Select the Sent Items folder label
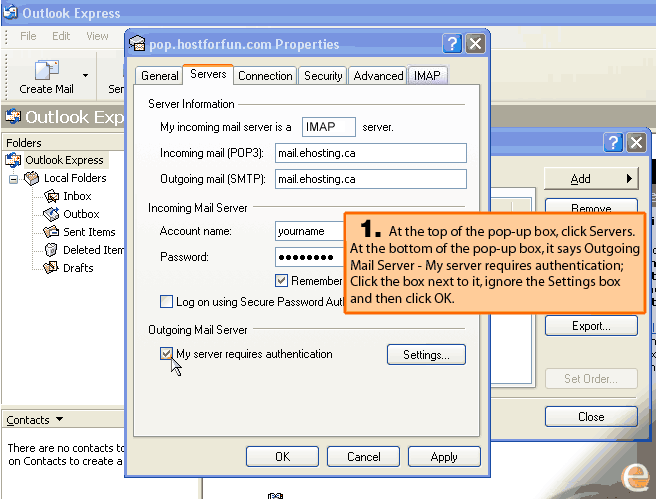This screenshot has height=500, width=657. coord(89,232)
